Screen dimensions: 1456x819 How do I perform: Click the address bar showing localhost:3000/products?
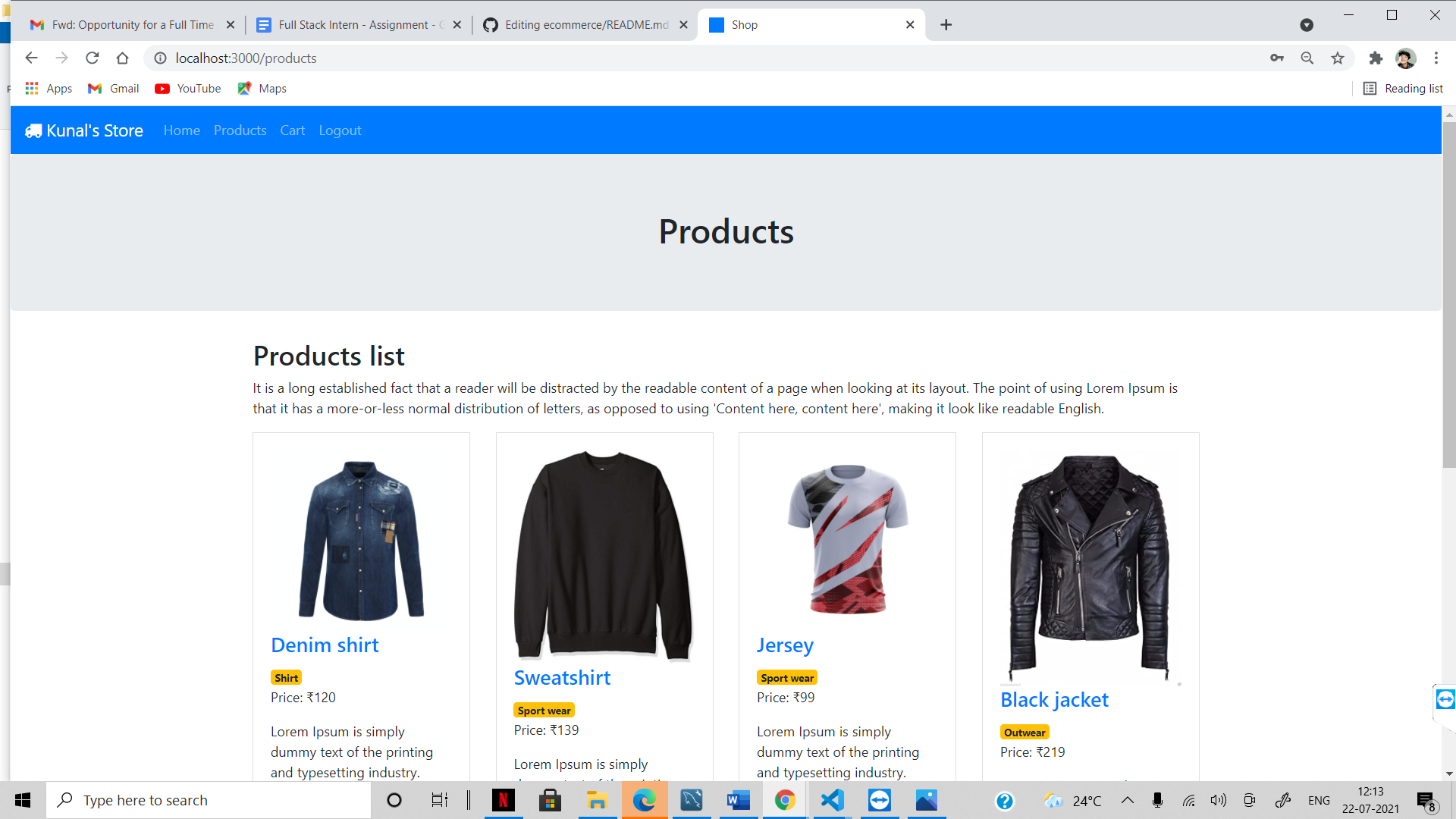click(705, 58)
